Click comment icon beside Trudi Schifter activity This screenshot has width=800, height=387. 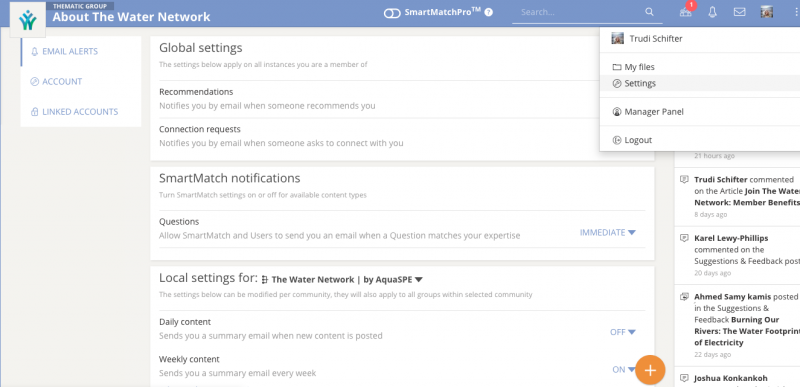pyautogui.click(x=684, y=179)
